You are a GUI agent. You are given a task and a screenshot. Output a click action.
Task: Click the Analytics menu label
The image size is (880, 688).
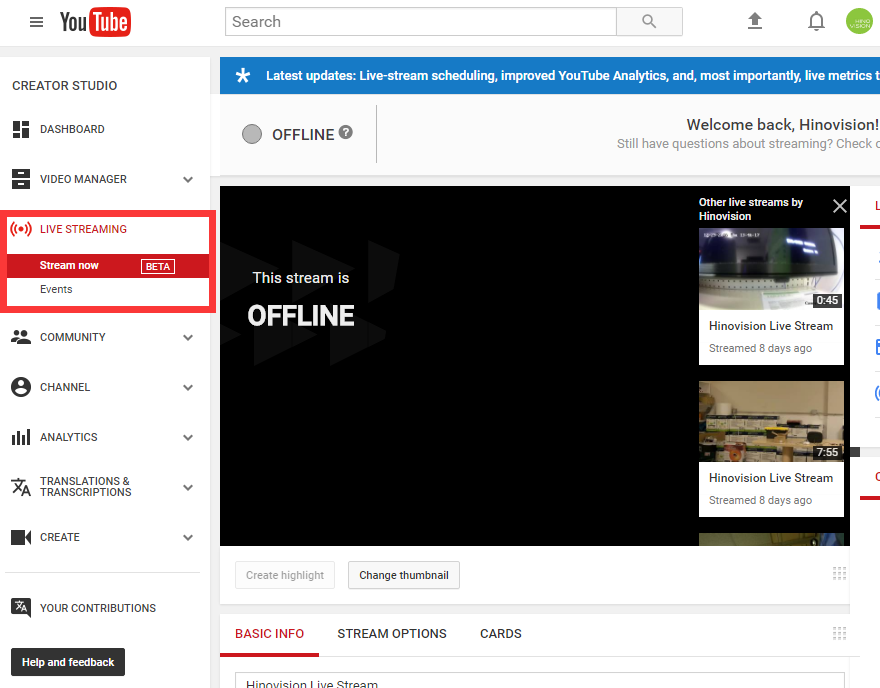tap(68, 437)
